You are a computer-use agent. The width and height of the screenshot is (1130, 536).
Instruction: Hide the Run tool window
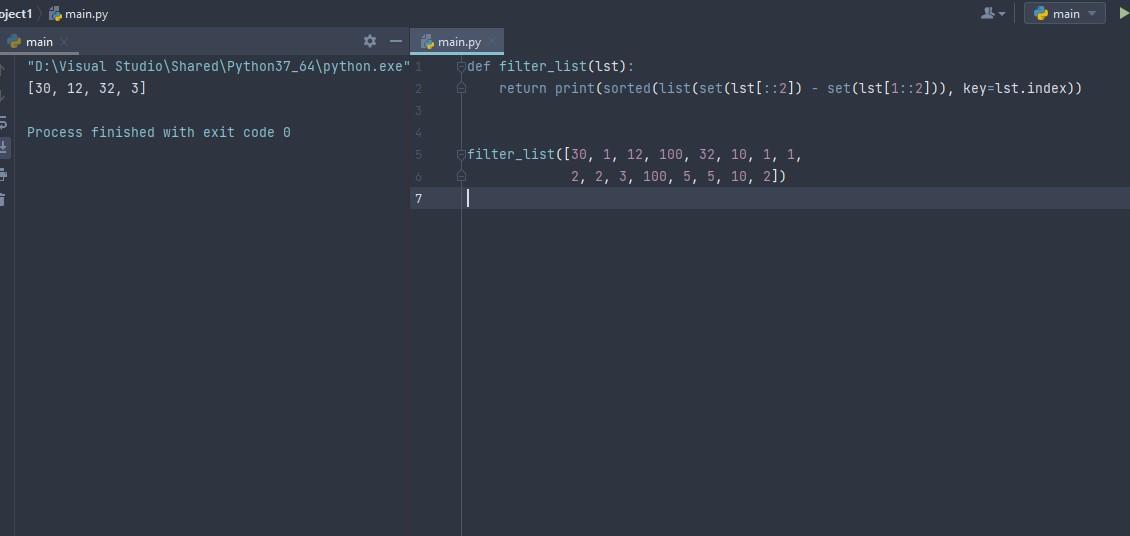(396, 41)
